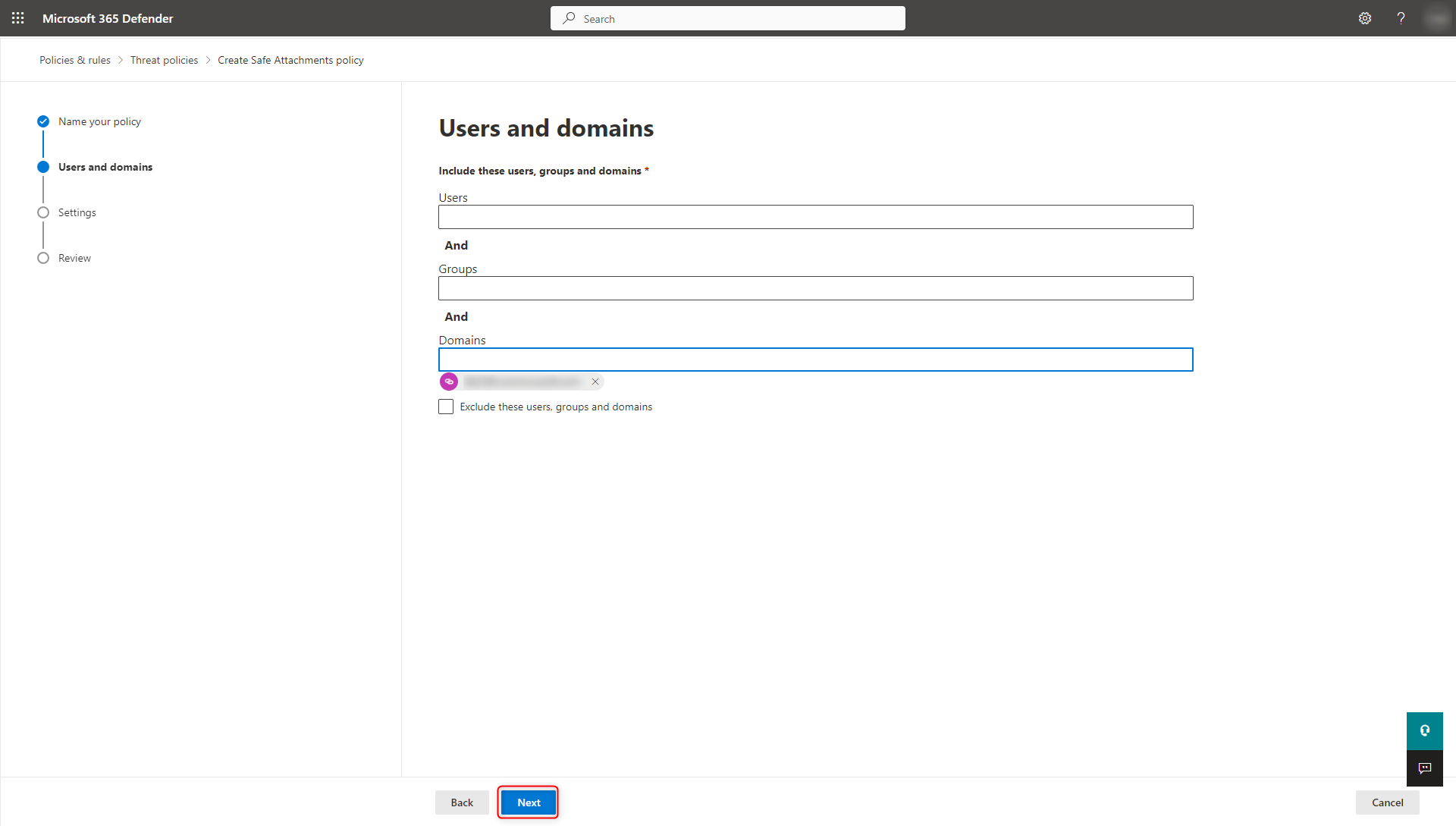
Task: Open the teal support headset panel
Action: pyautogui.click(x=1424, y=730)
